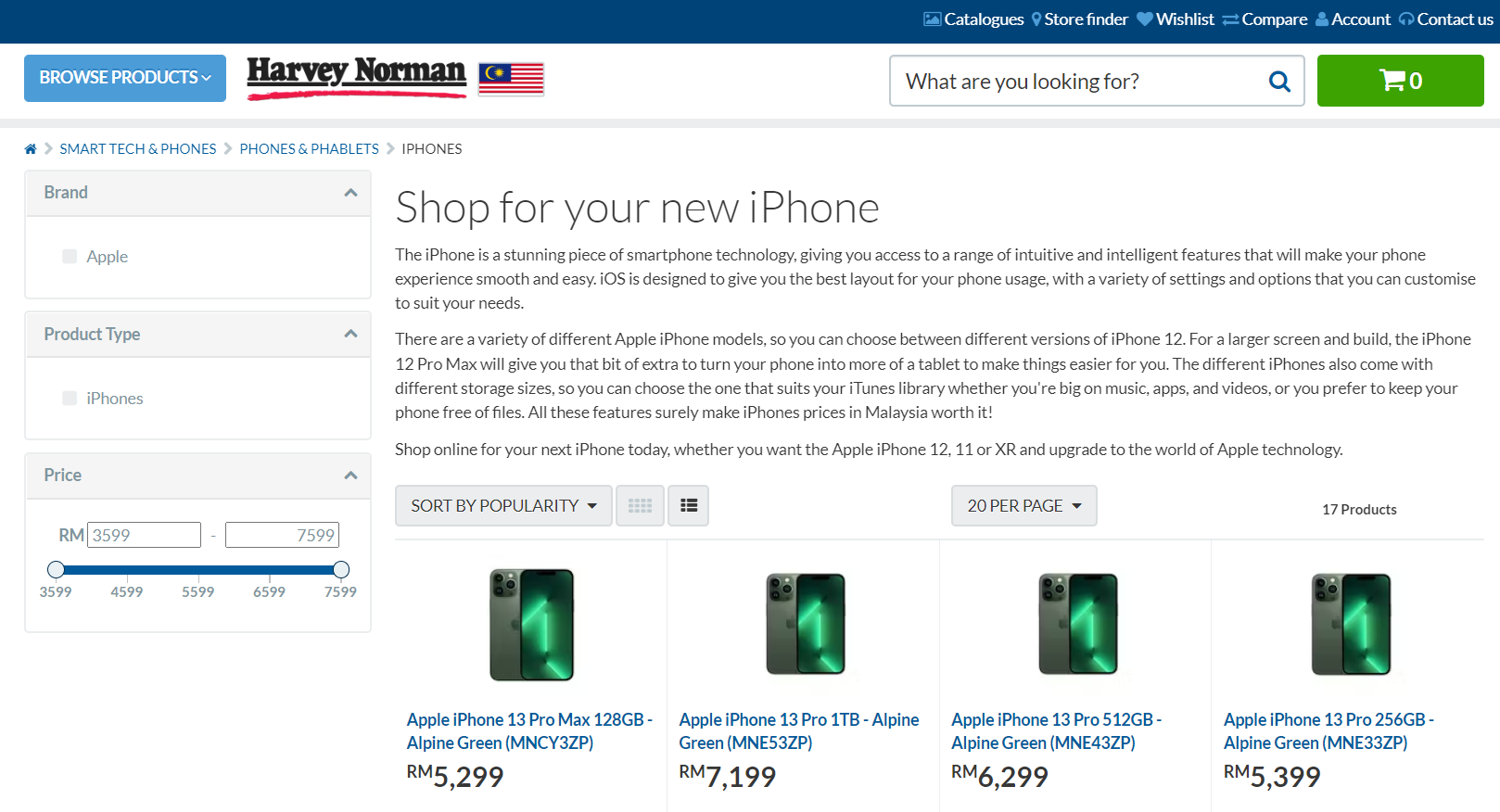Tick the iPhones product type checkbox
Screen dimensions: 1500x812
pos(70,399)
